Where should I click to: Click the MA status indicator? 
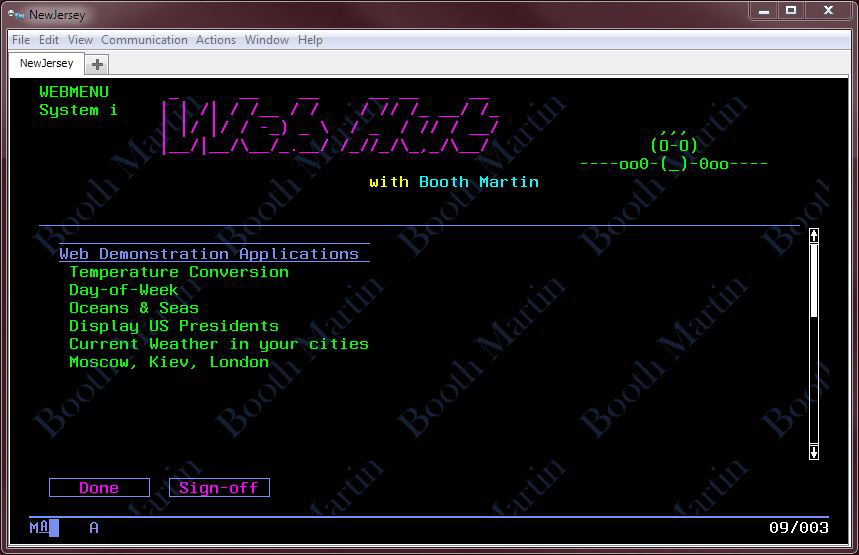click(x=39, y=528)
